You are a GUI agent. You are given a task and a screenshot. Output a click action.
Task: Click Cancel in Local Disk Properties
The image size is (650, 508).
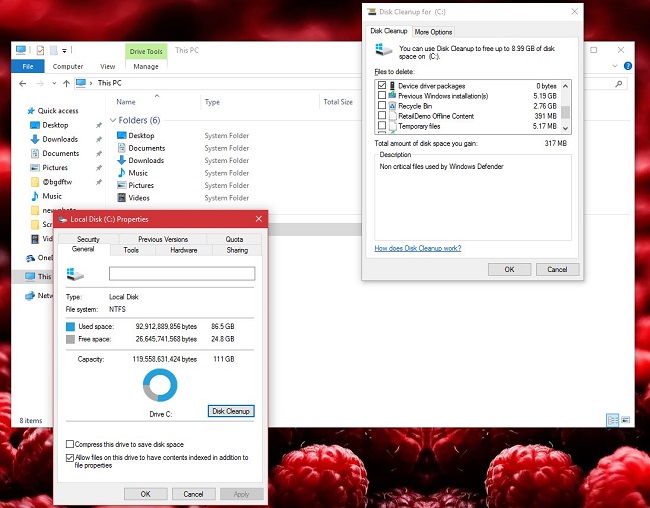pos(193,494)
